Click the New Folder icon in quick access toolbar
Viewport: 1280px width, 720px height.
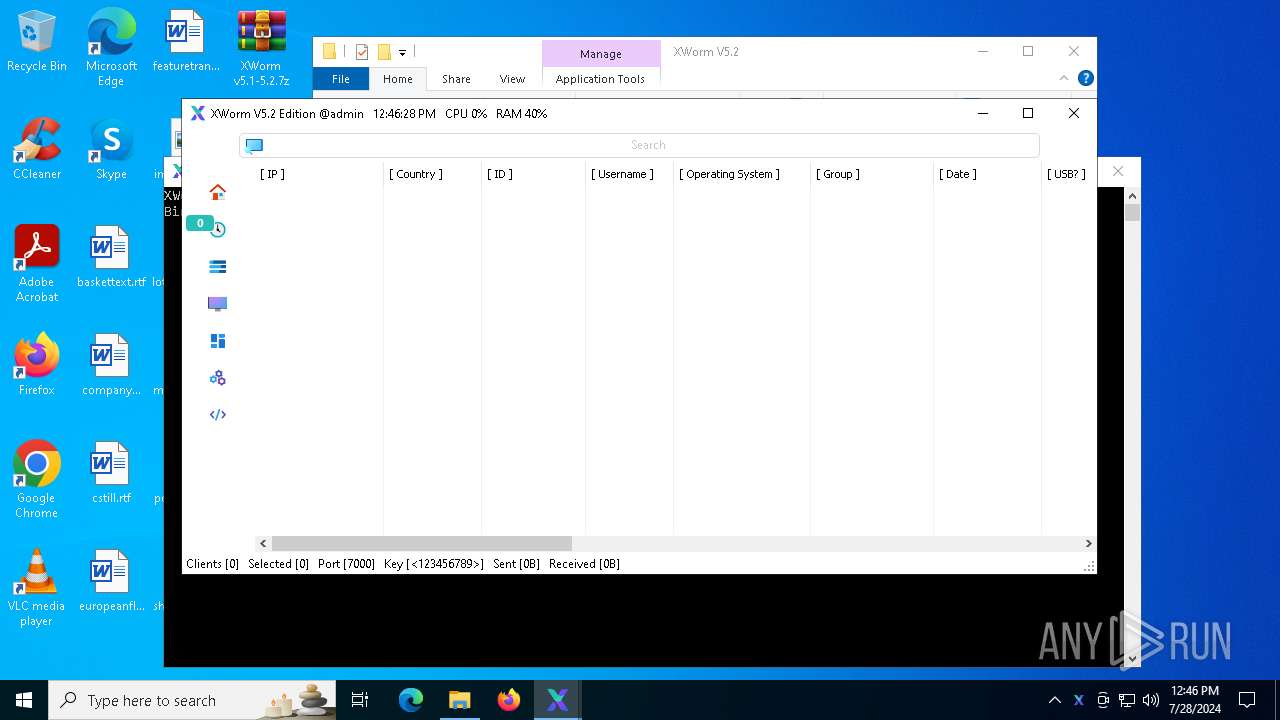pos(384,52)
